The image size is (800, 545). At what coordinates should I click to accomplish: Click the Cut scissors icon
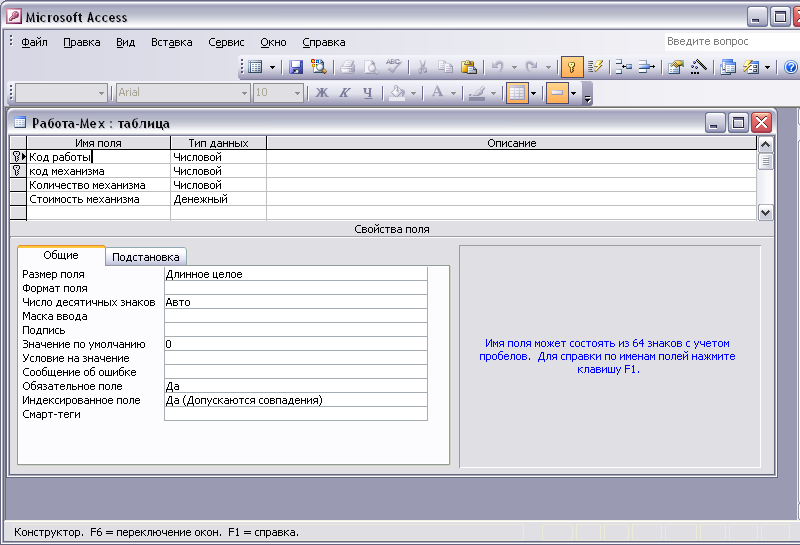point(422,67)
